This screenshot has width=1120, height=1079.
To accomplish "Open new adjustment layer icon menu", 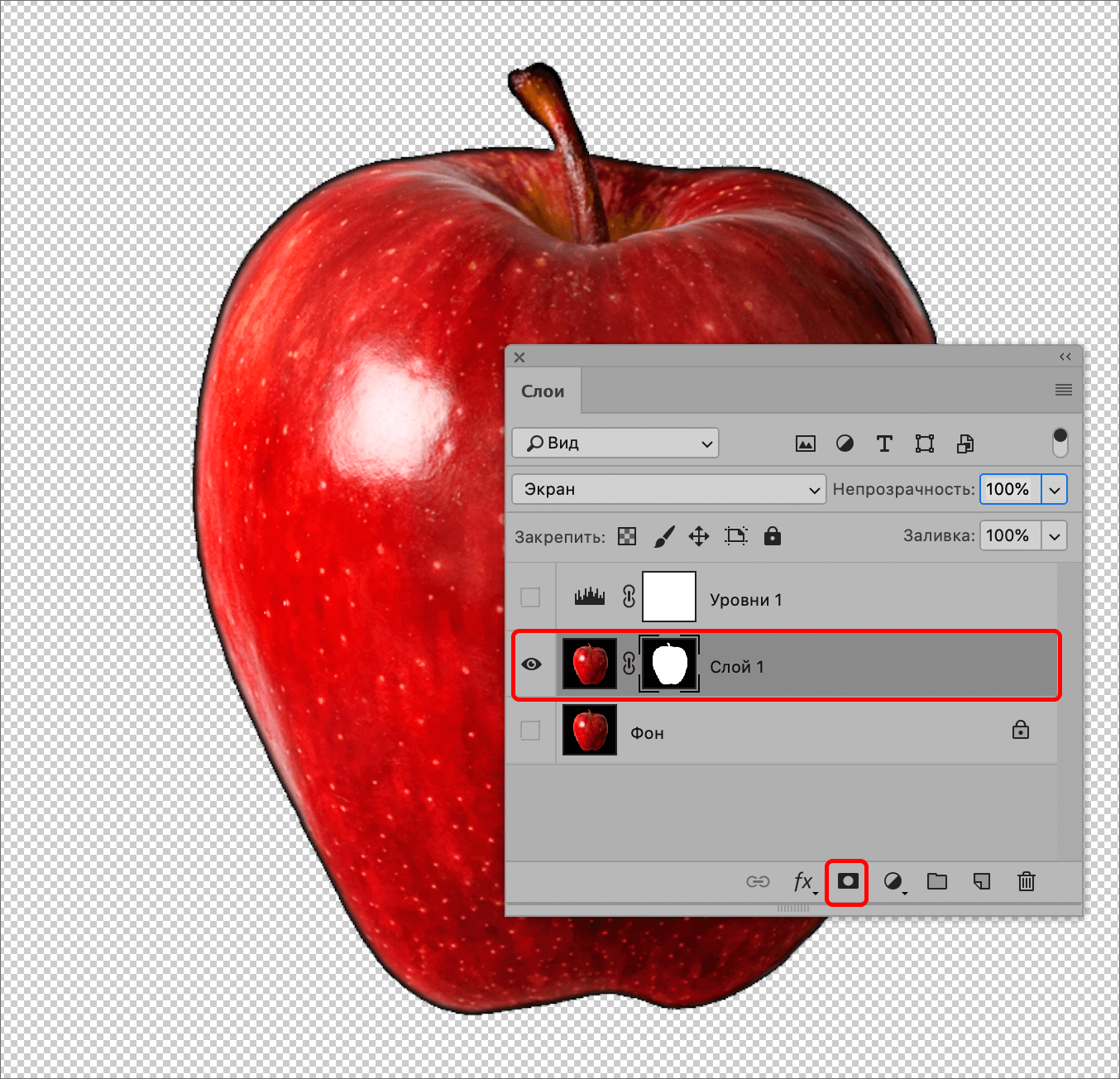I will (x=893, y=882).
